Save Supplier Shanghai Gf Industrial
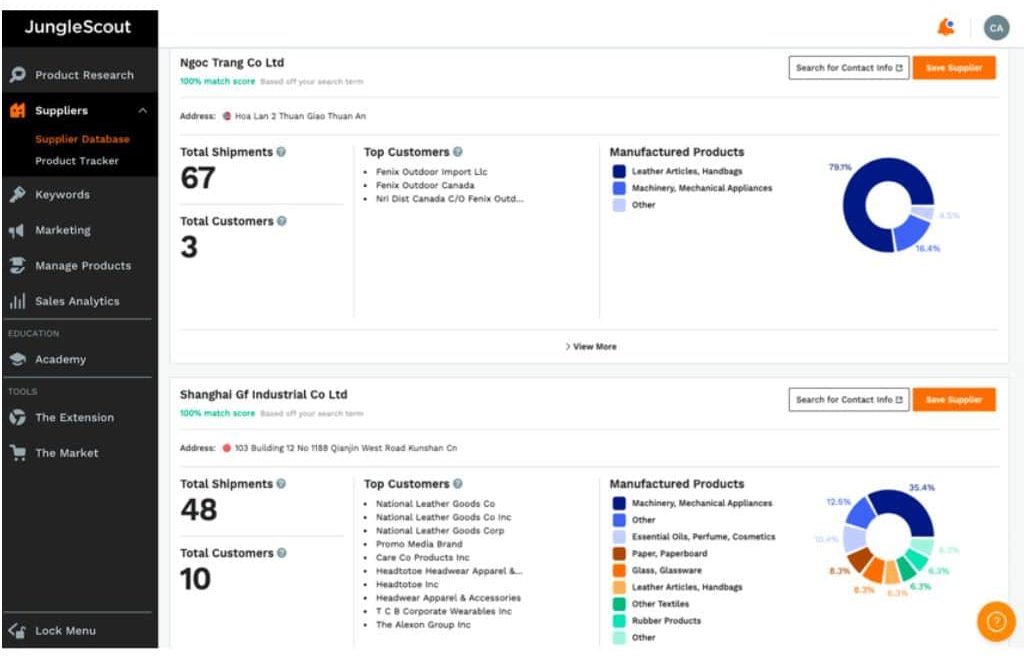The image size is (1024, 665). [953, 399]
